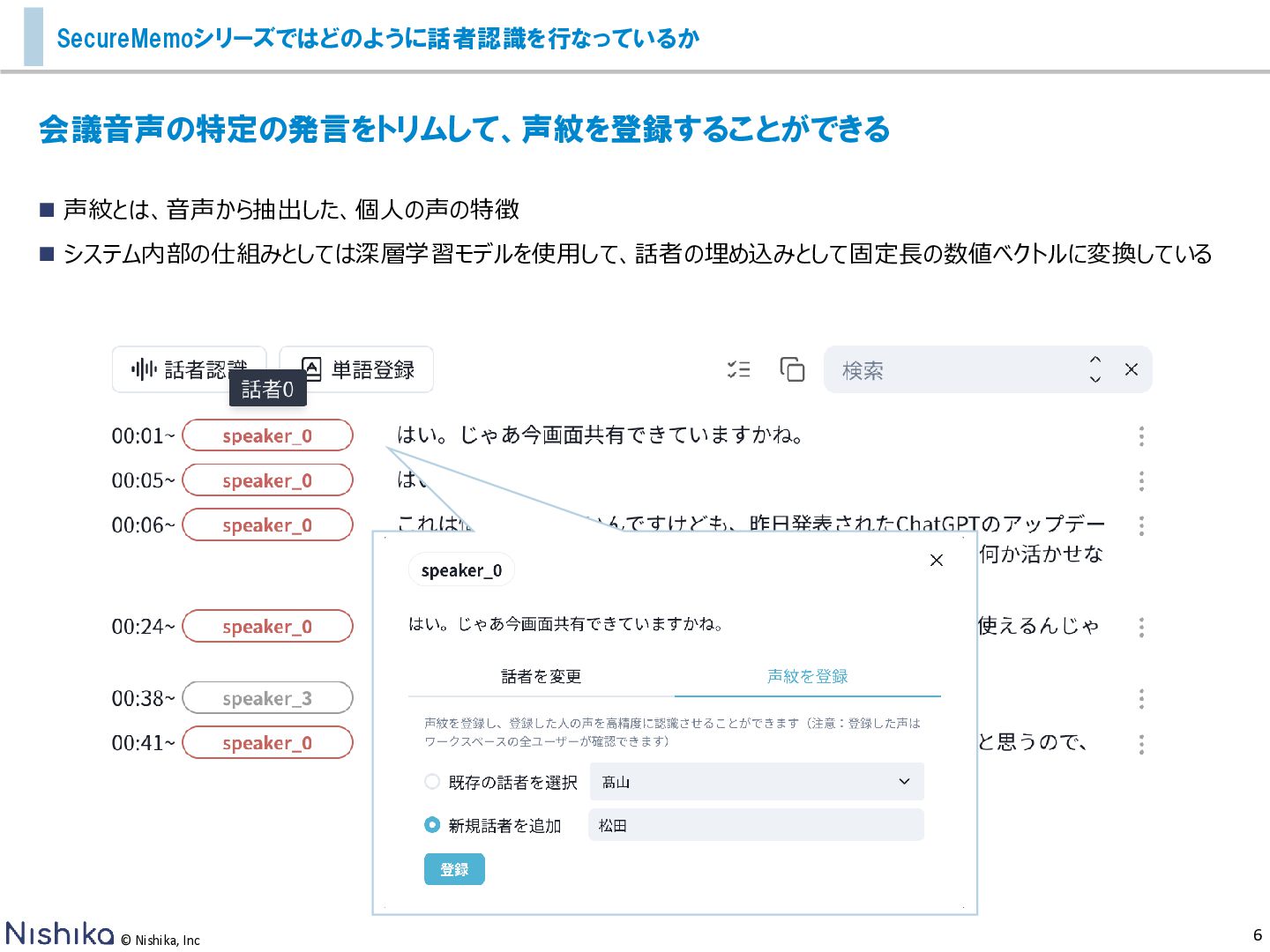The height and width of the screenshot is (952, 1270).
Task: Close the speaker_0 popup dialog
Action: point(937,561)
